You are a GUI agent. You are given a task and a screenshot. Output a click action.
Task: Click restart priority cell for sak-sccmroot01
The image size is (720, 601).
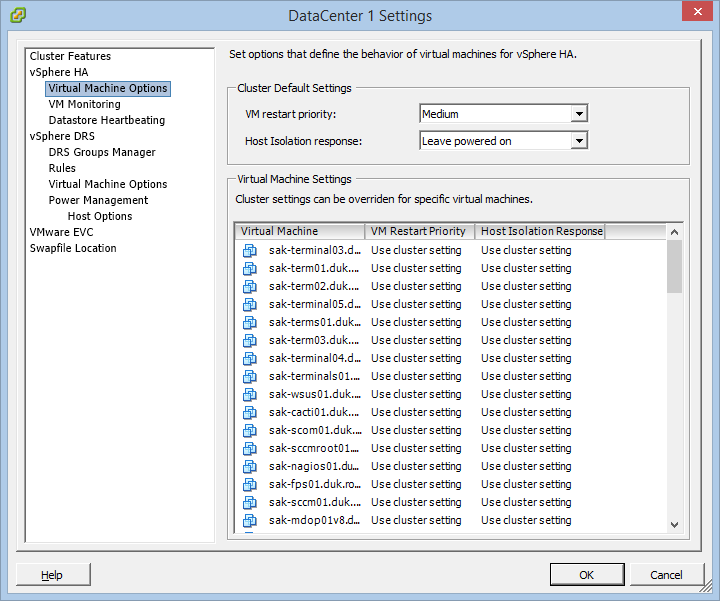pyautogui.click(x=416, y=449)
